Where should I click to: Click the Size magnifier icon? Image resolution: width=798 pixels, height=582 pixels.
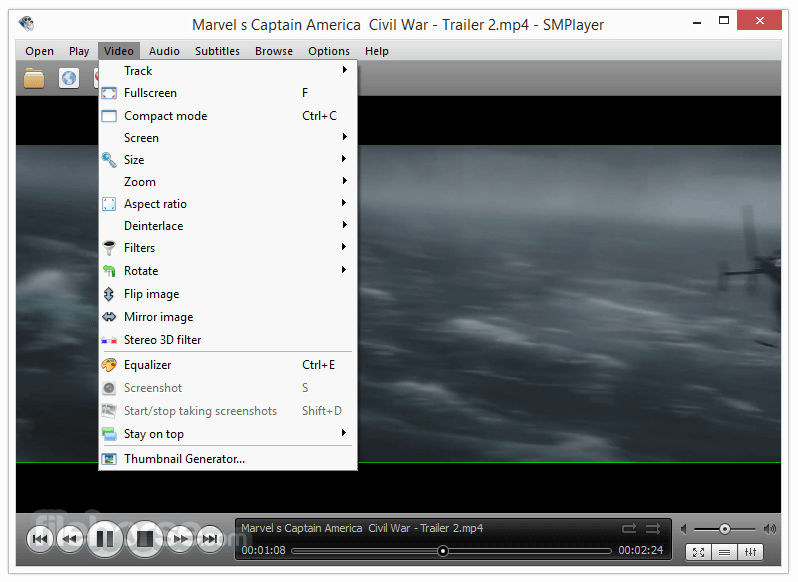click(109, 160)
